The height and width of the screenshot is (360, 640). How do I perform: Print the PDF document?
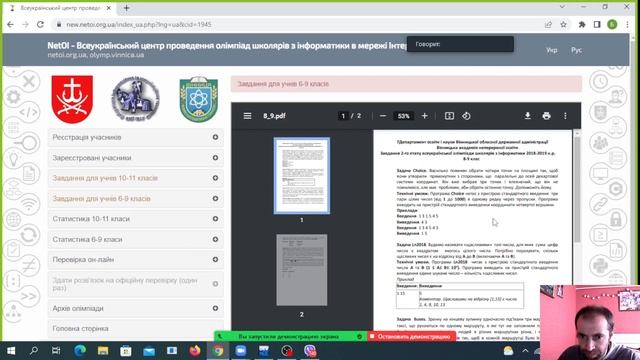coord(546,116)
